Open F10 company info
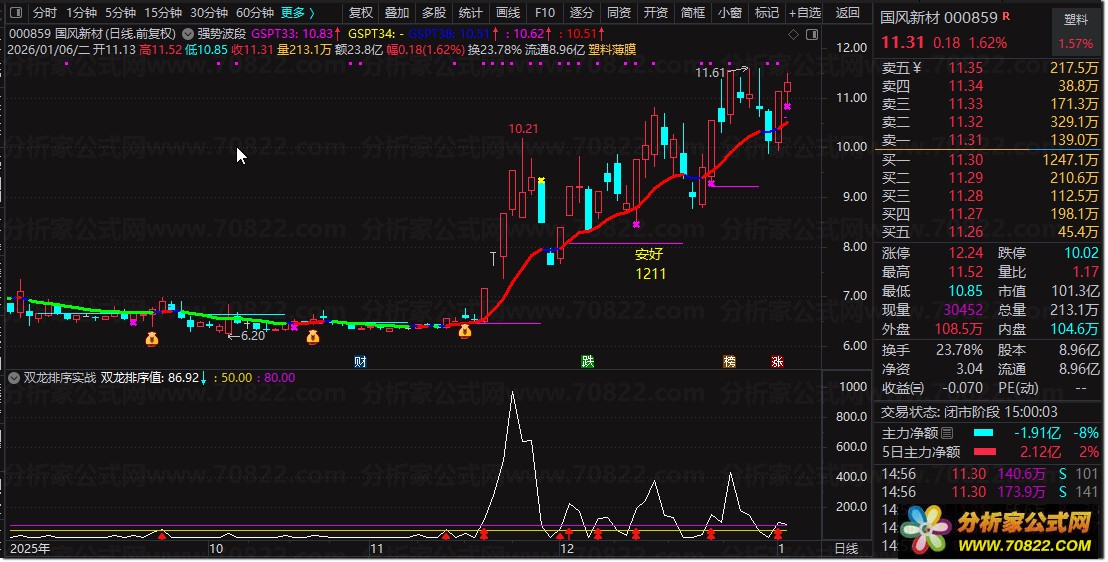 click(x=544, y=13)
